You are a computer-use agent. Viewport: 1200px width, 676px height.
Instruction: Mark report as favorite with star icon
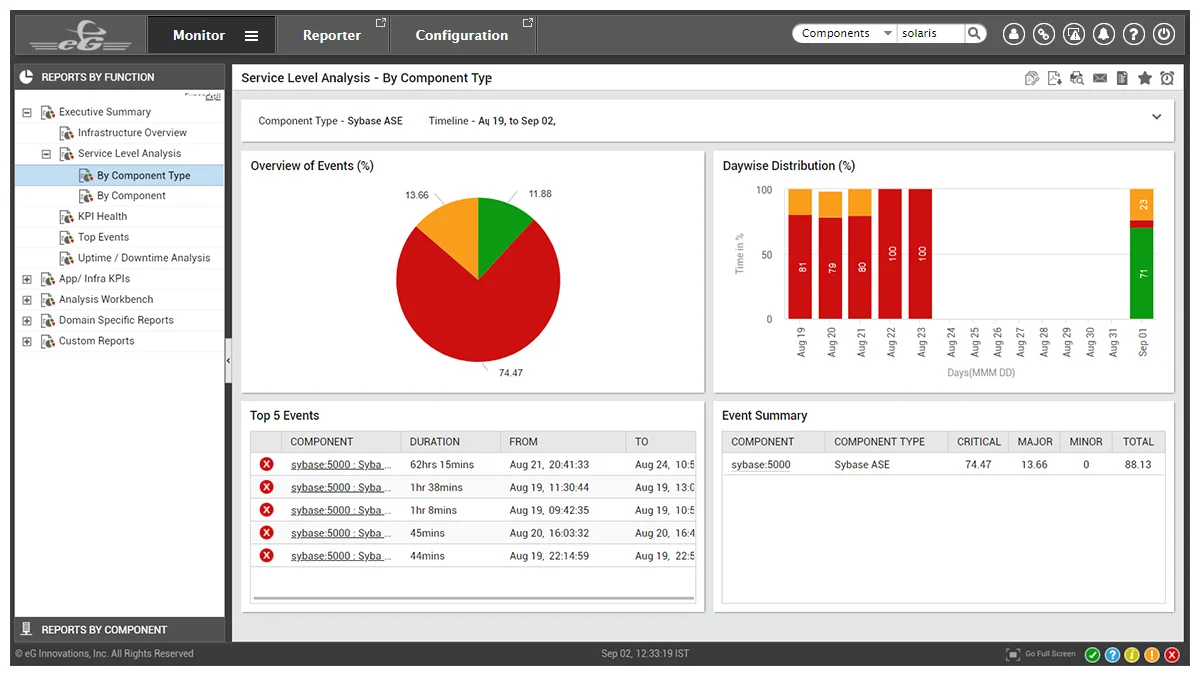click(x=1145, y=78)
